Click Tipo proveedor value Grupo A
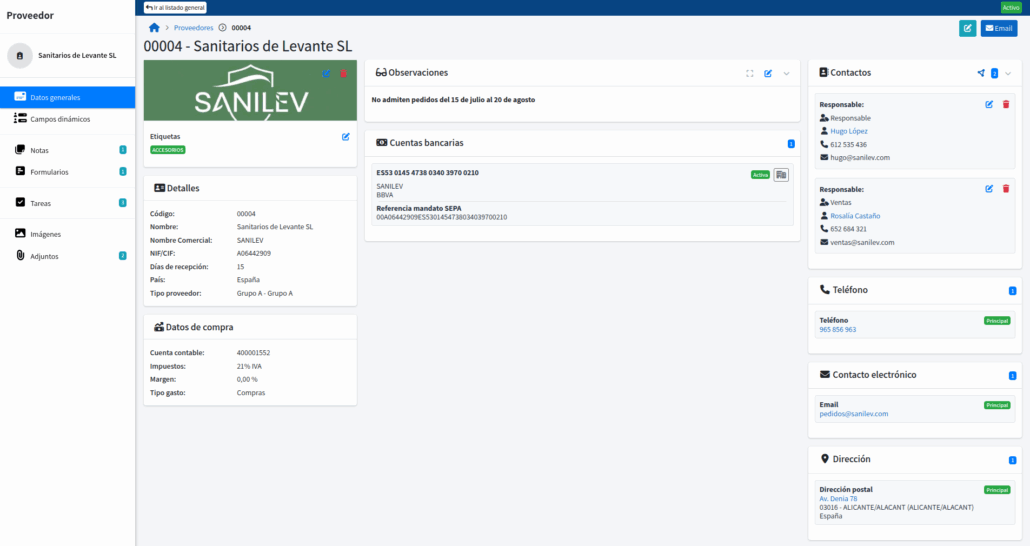 265,293
